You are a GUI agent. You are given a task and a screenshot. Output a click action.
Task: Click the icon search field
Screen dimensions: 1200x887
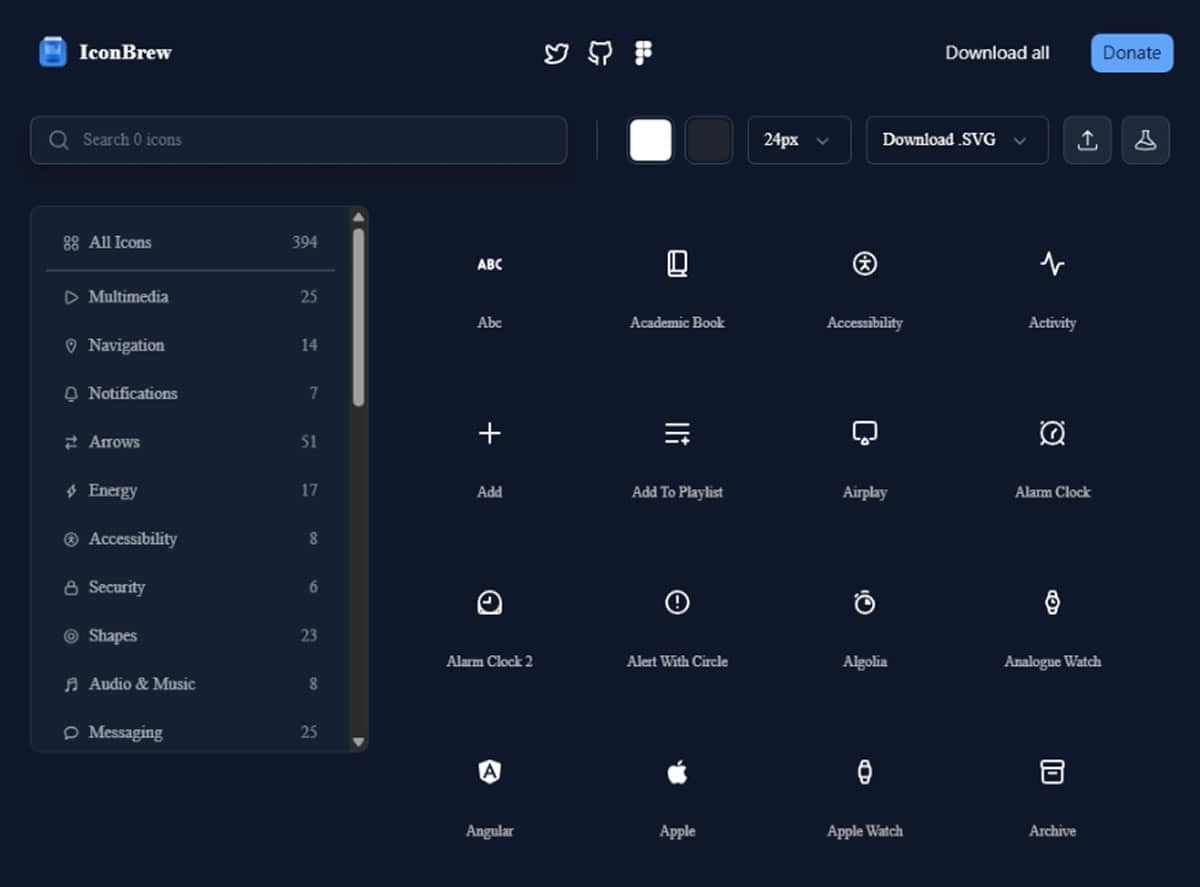298,140
